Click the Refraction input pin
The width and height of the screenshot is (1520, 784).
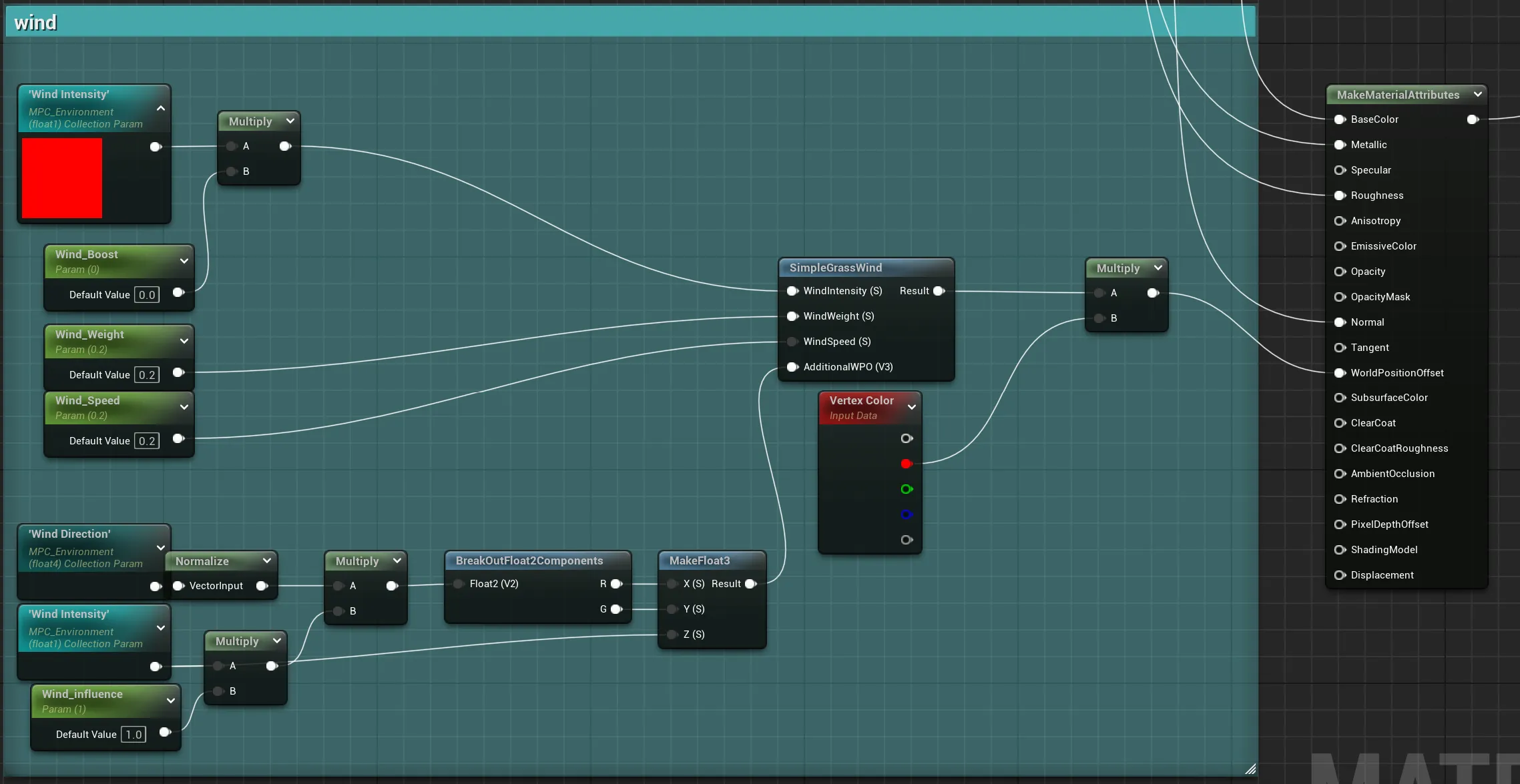coord(1340,499)
